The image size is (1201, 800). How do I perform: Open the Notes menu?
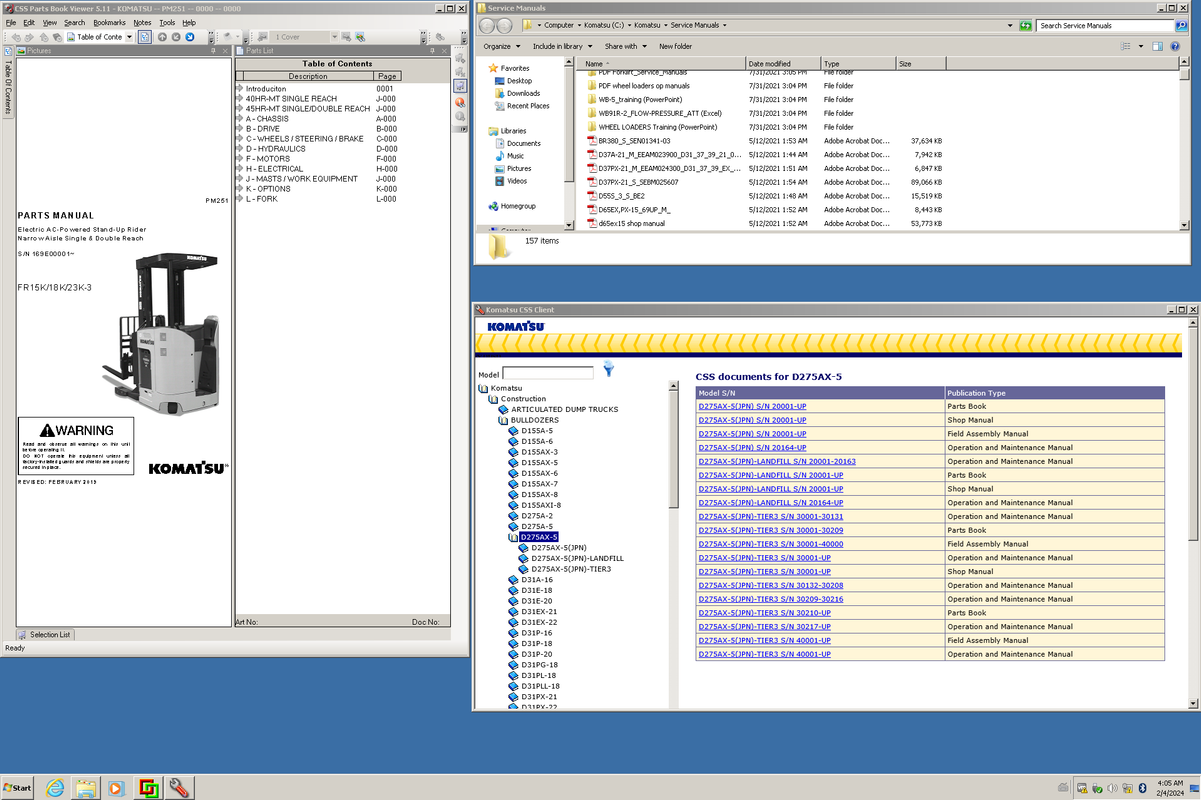click(142, 22)
